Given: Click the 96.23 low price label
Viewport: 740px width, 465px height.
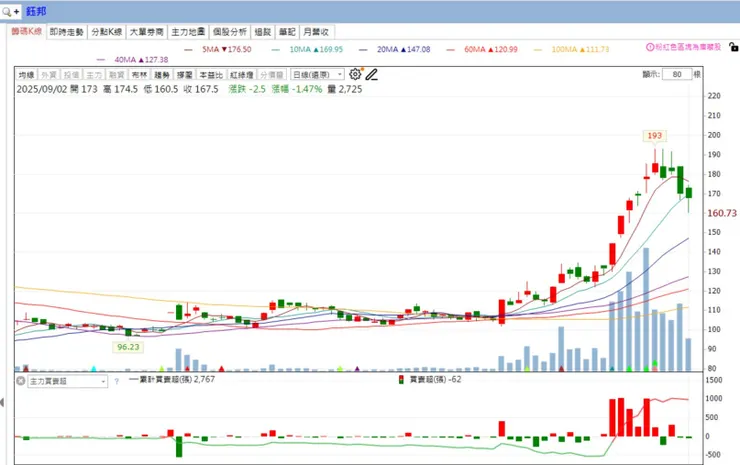Looking at the screenshot, I should (128, 347).
